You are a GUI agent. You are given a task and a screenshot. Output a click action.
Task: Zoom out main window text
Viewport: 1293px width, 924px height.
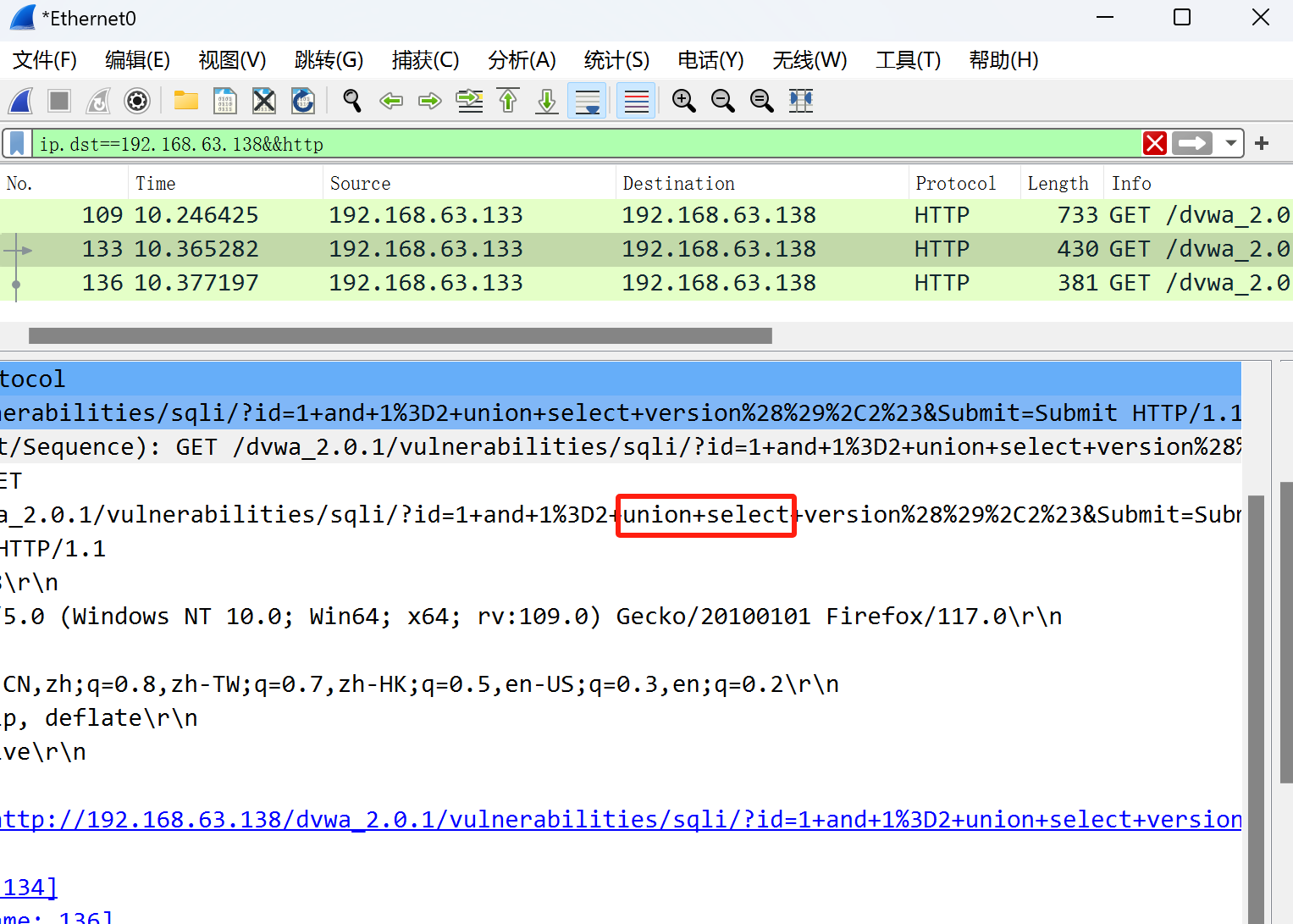[722, 101]
